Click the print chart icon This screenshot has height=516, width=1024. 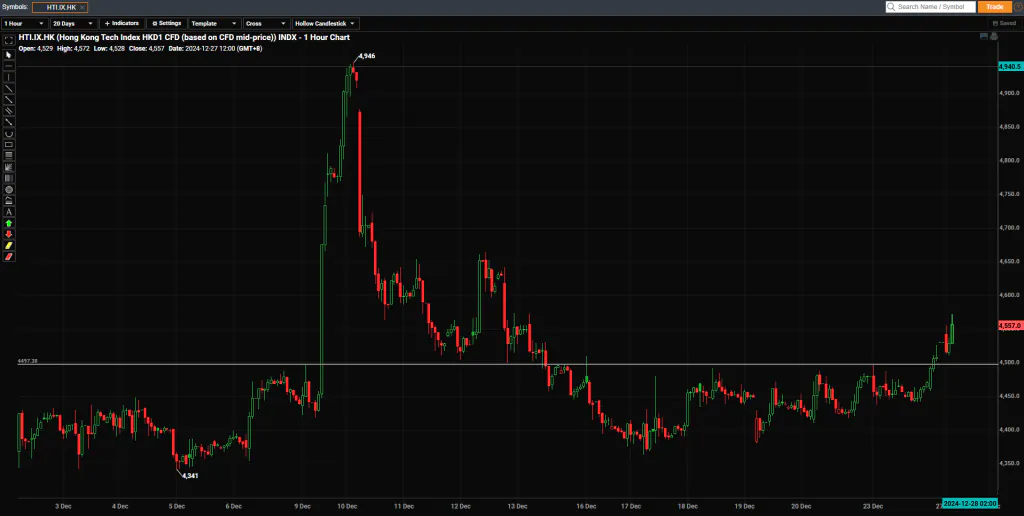tap(993, 36)
